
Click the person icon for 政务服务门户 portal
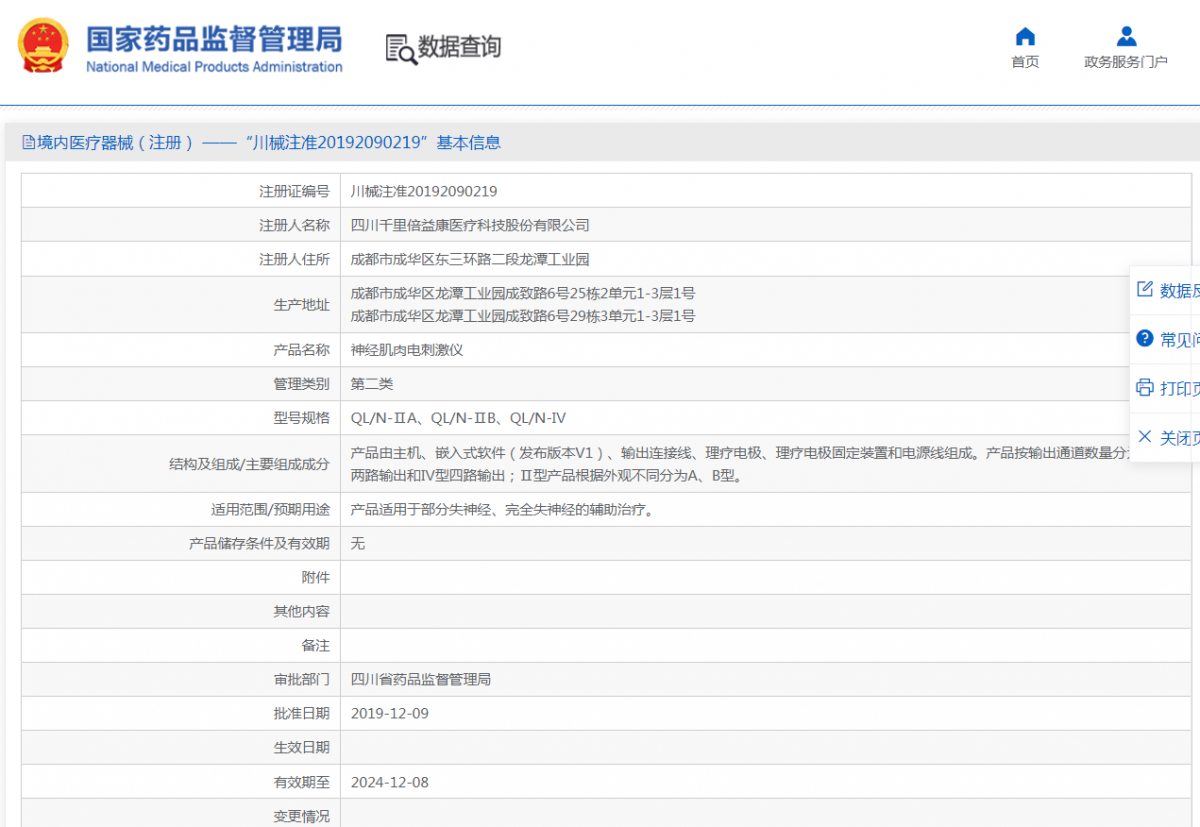pyautogui.click(x=1126, y=36)
